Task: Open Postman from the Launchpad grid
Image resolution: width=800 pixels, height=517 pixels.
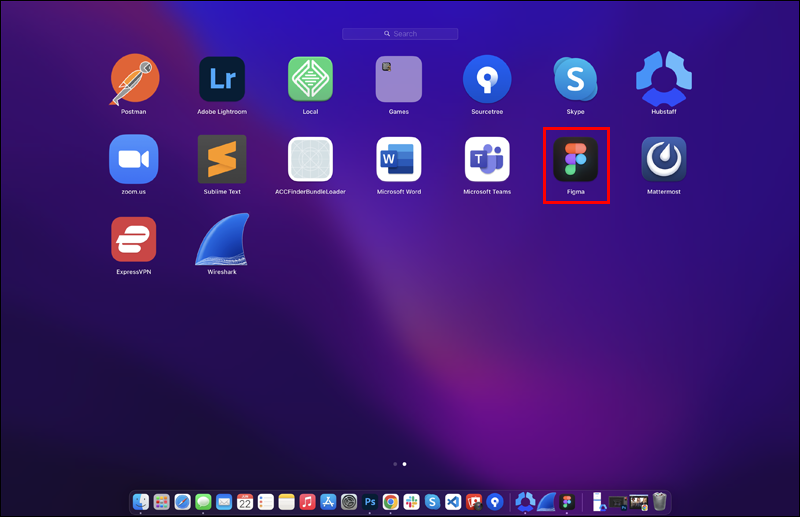Action: [134, 80]
